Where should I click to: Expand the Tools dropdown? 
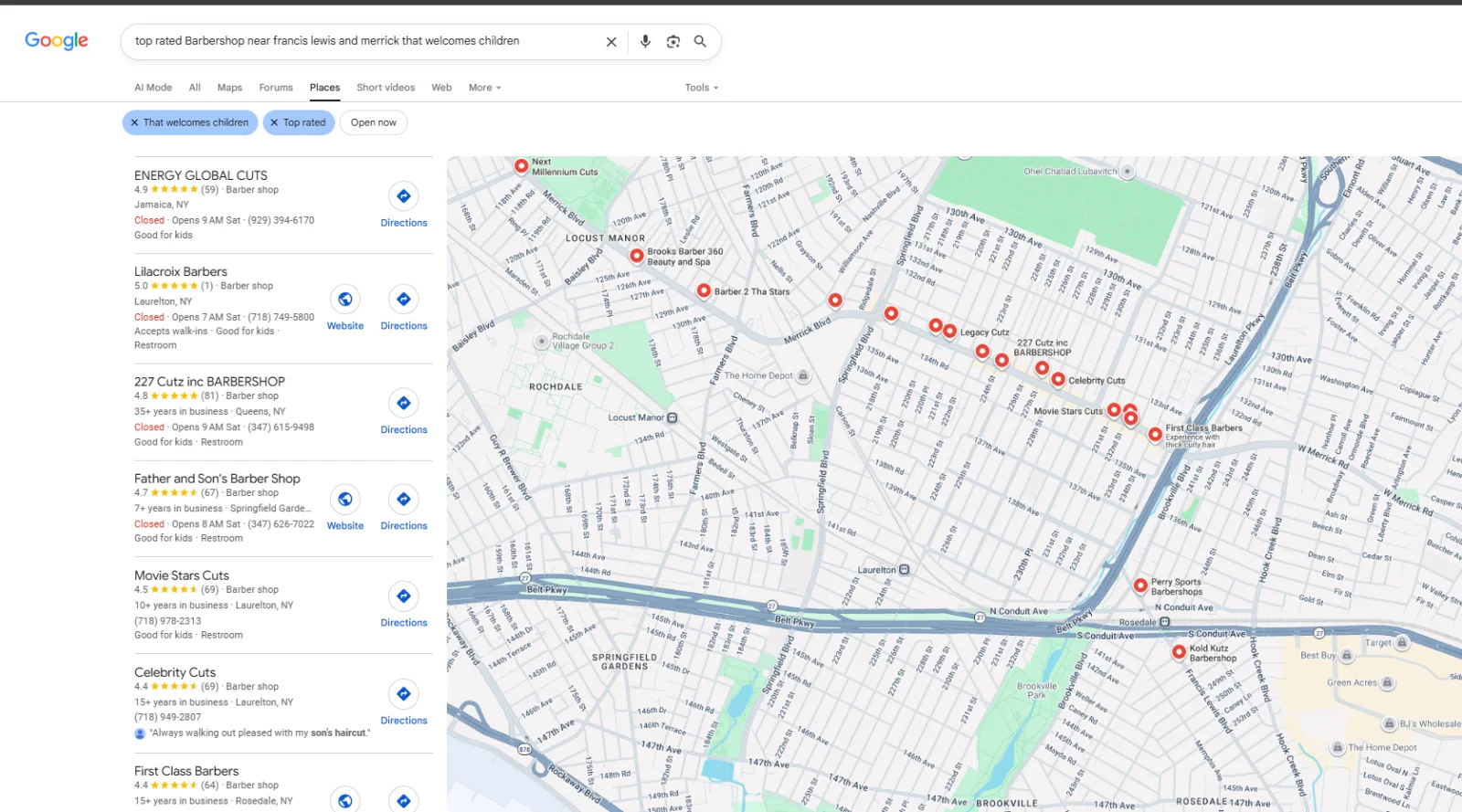(x=702, y=88)
